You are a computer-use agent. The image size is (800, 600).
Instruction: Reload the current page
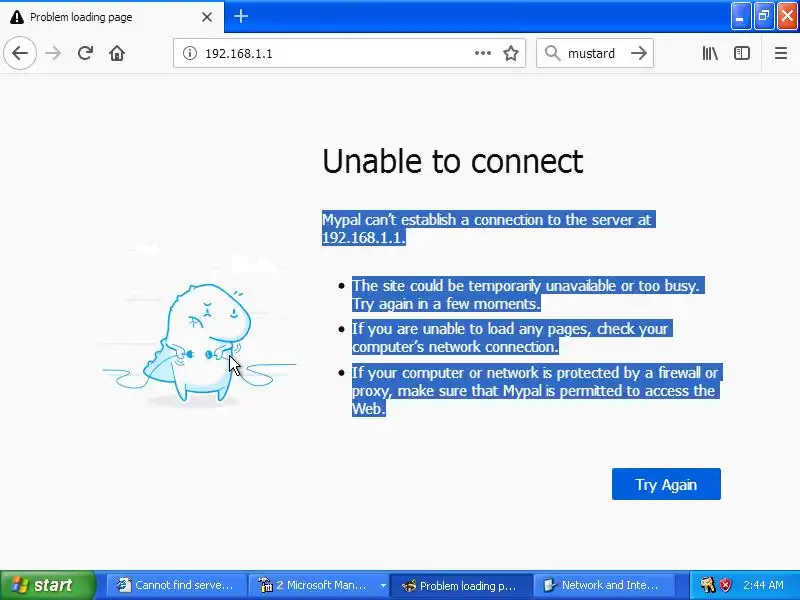click(x=85, y=53)
